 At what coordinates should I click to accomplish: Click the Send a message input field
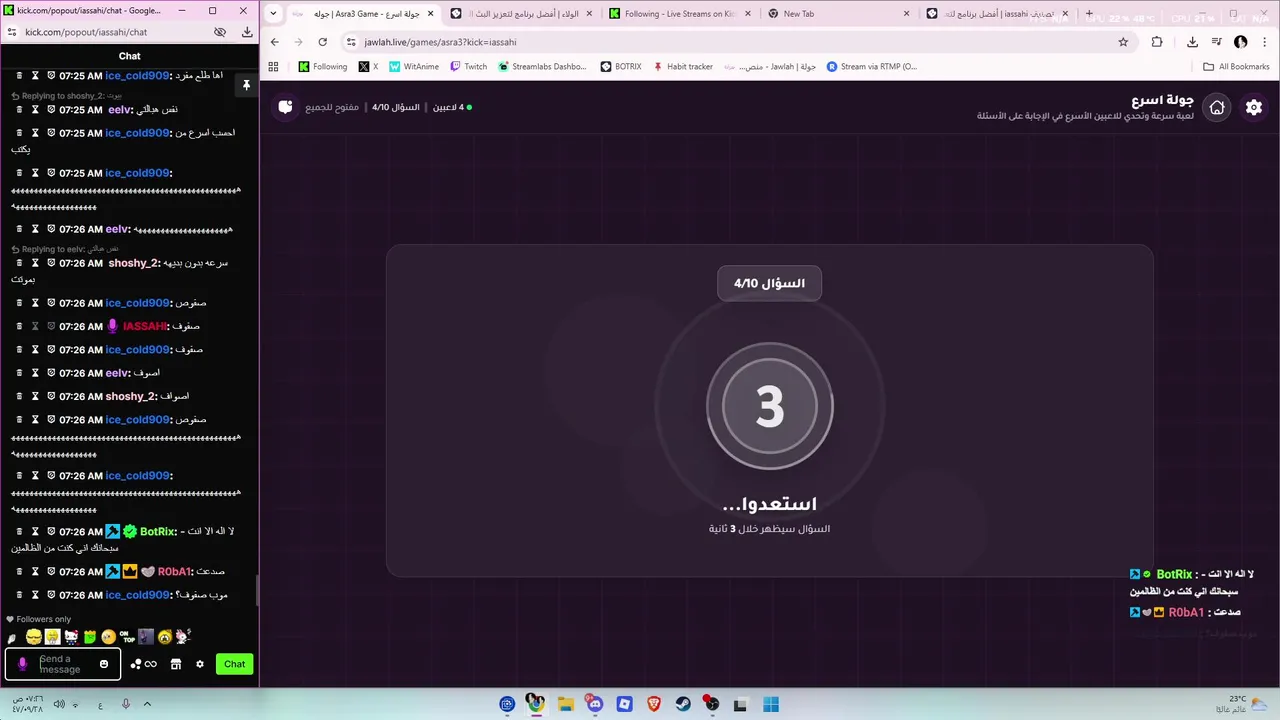pyautogui.click(x=63, y=664)
